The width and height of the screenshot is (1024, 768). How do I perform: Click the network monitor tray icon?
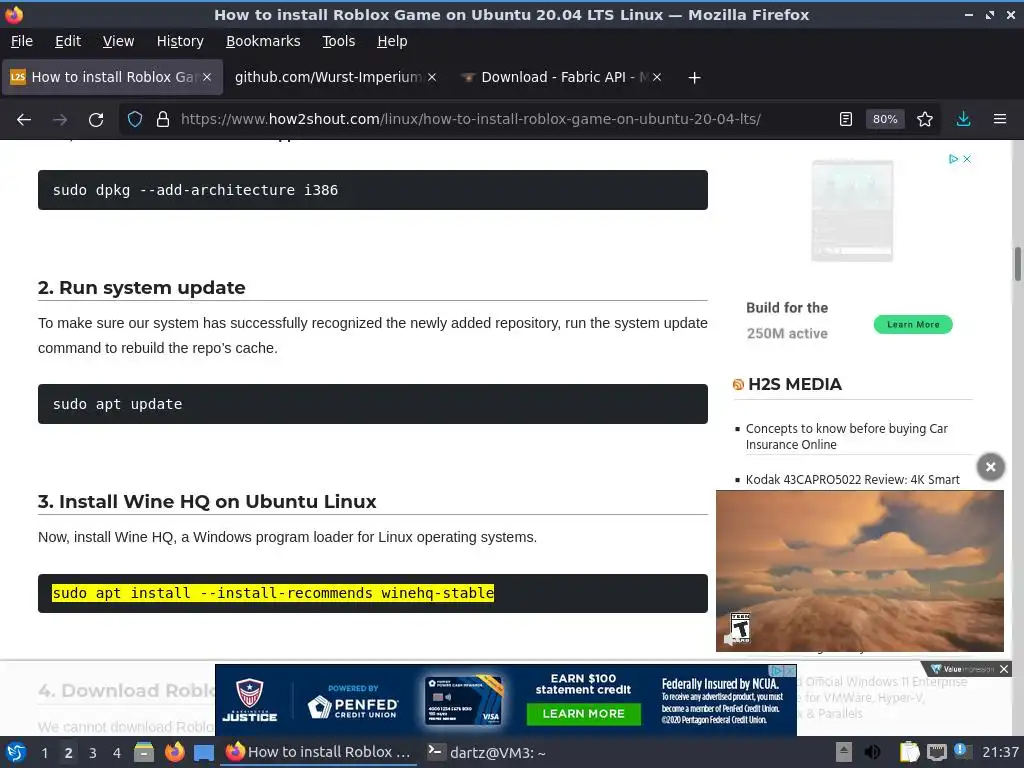tap(936, 752)
